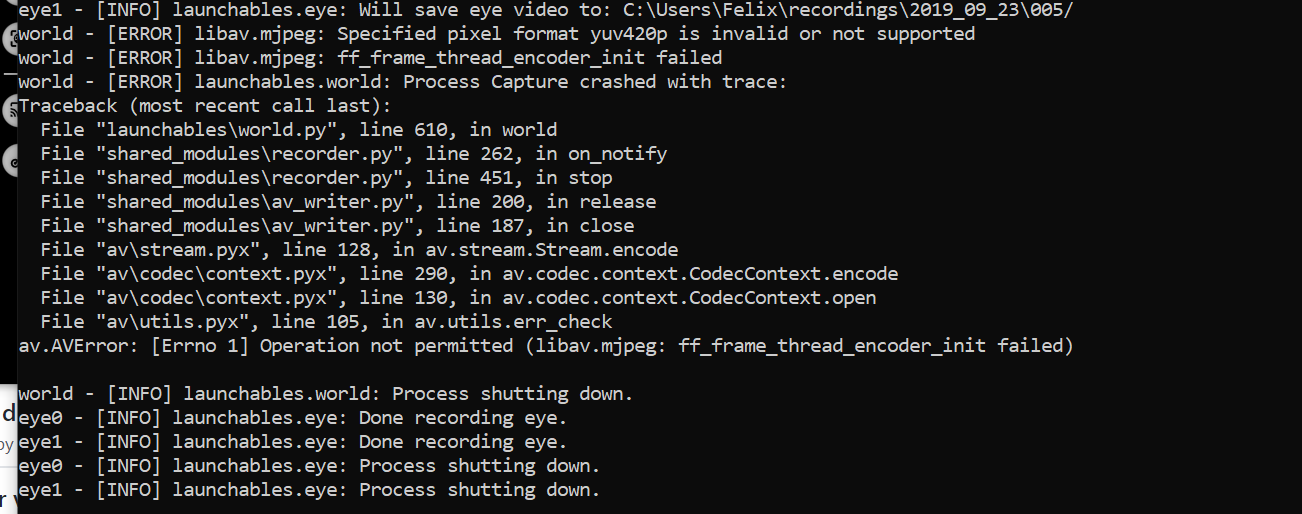Click the yuv420p pixel format error line

click(x=497, y=34)
